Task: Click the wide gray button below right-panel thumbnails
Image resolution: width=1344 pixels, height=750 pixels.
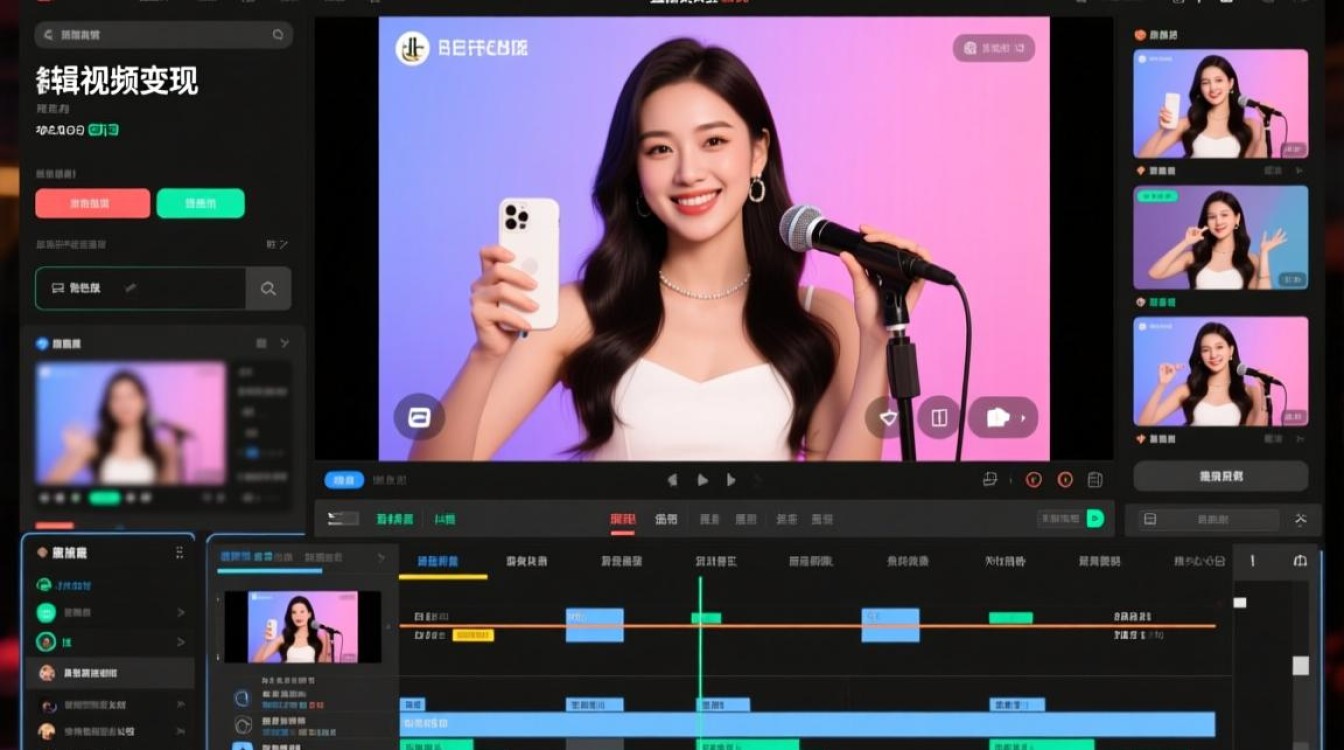Action: [1220, 476]
